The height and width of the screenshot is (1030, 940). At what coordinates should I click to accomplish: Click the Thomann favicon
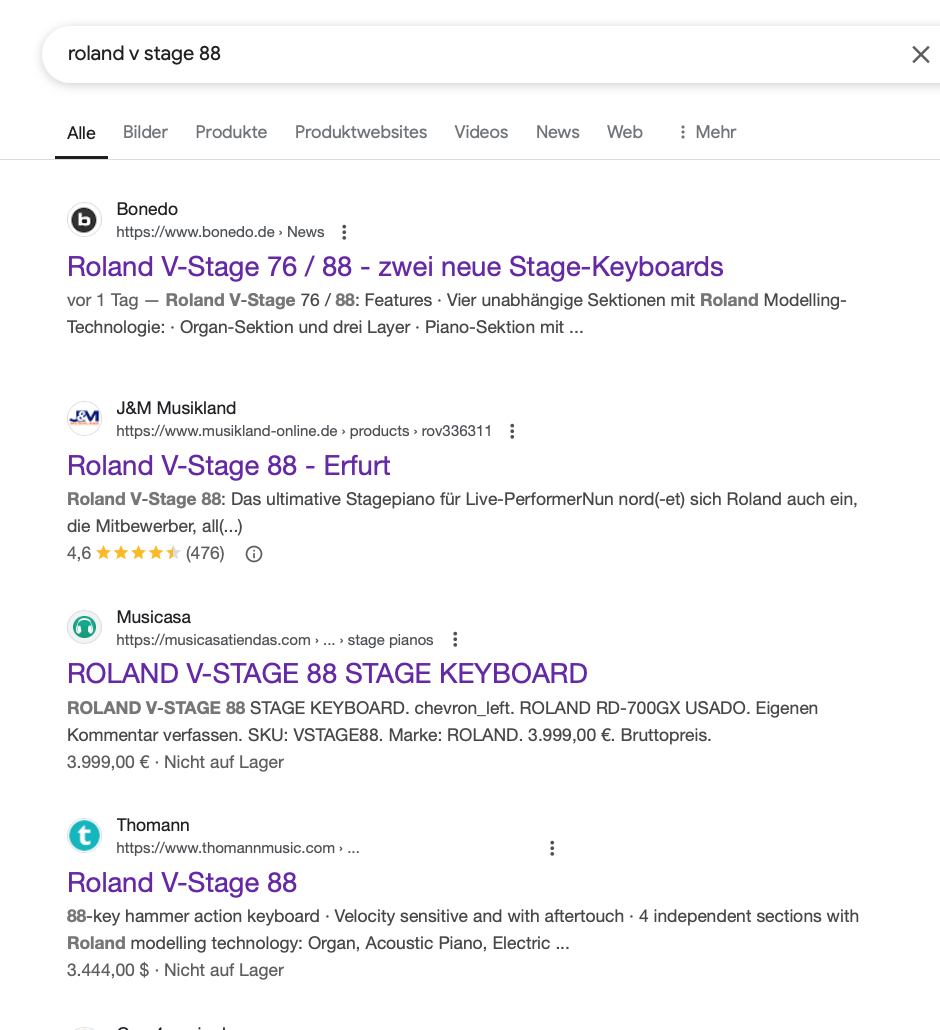coord(84,835)
